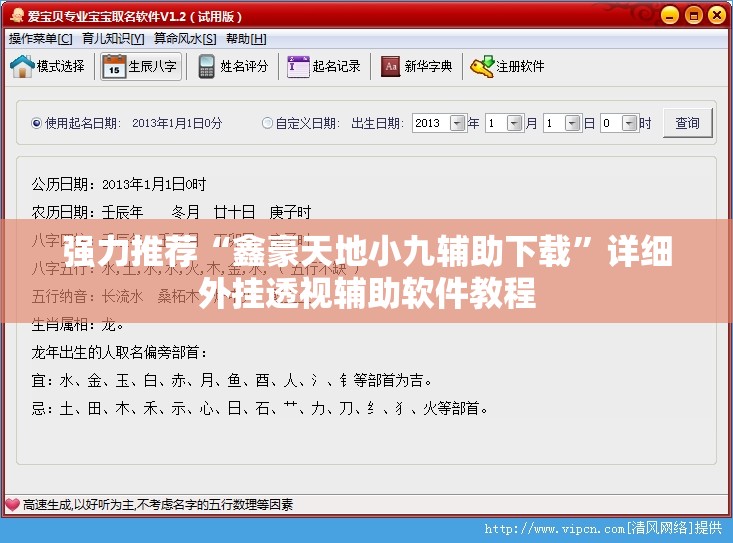Click the 生辰八字 calendar icon
The width and height of the screenshot is (733, 543).
point(114,66)
